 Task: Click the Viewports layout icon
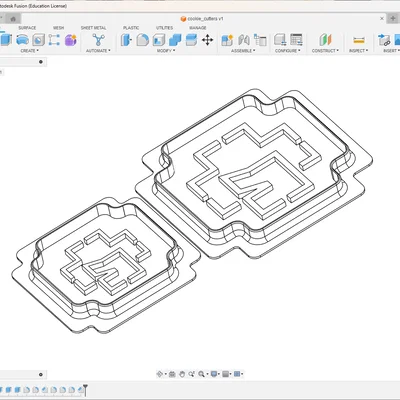237,374
